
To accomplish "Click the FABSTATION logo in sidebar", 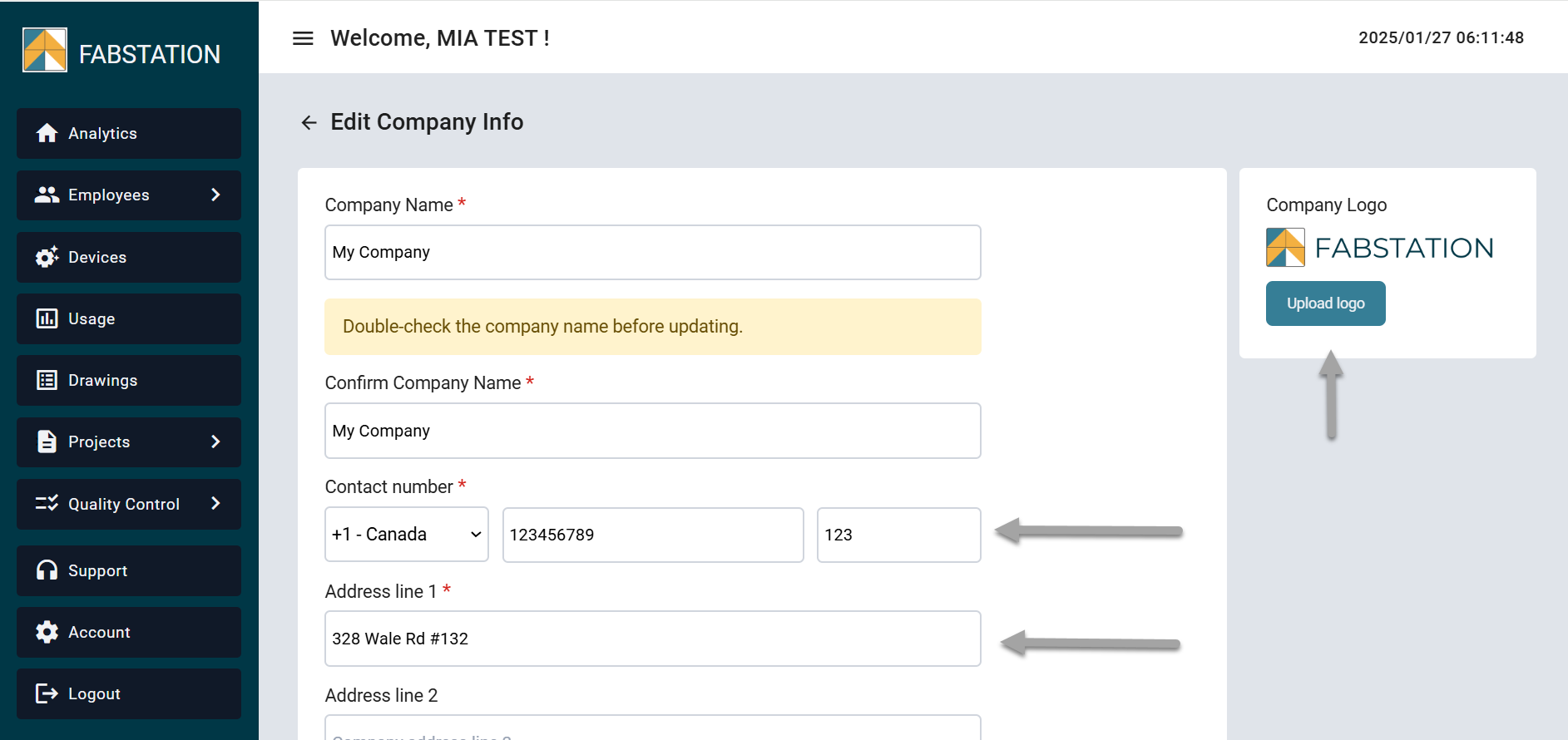I will click(x=45, y=50).
